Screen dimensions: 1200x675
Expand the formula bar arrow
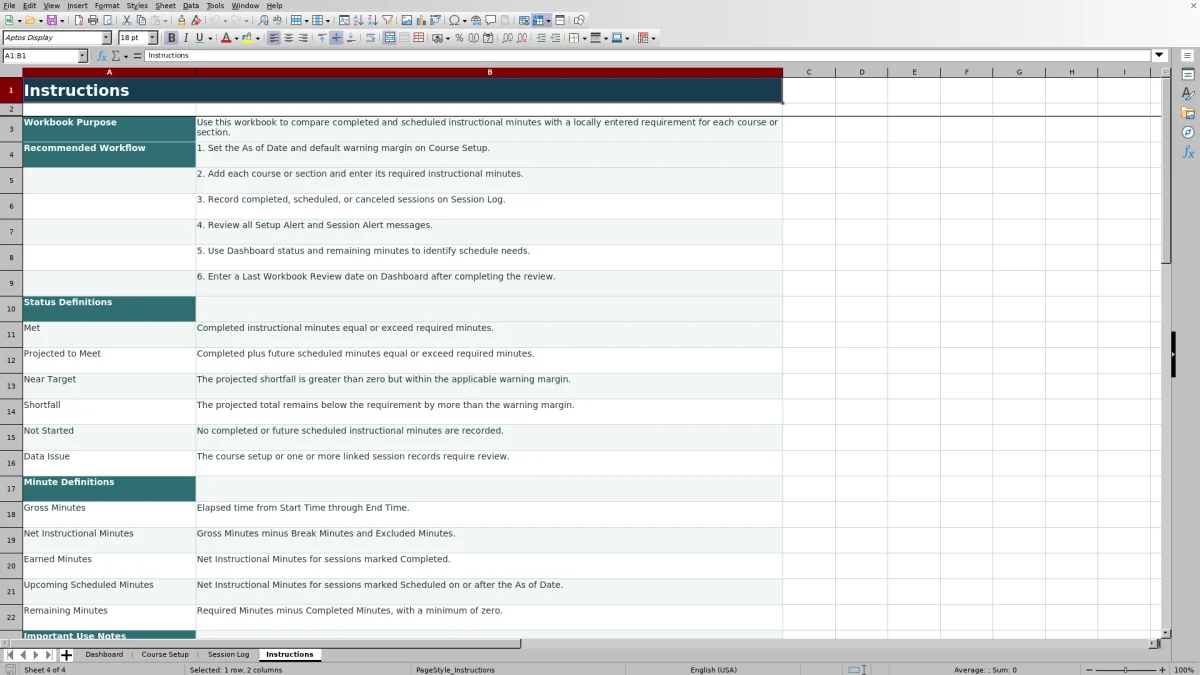(x=1160, y=56)
